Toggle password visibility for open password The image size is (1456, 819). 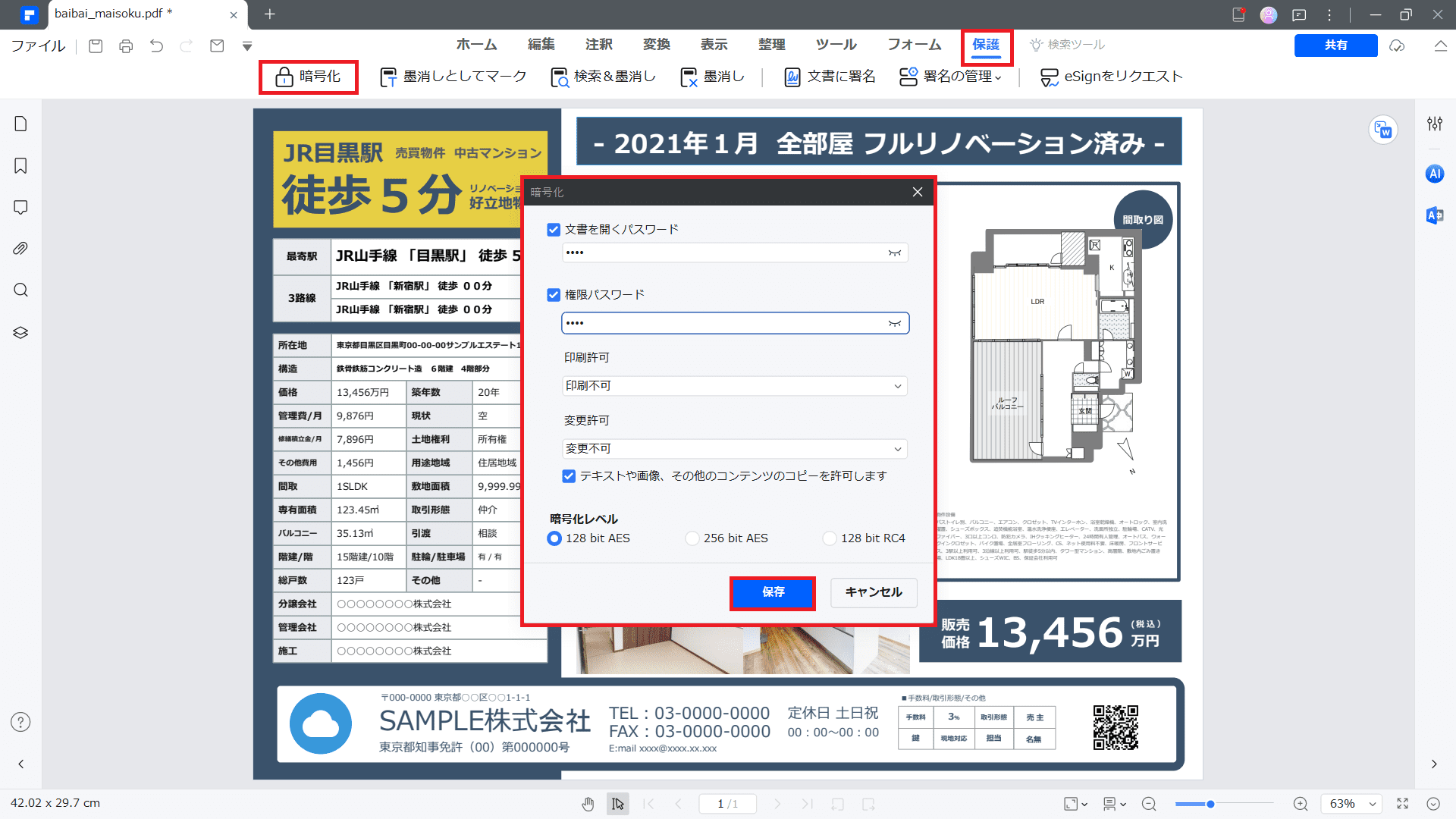pyautogui.click(x=895, y=253)
